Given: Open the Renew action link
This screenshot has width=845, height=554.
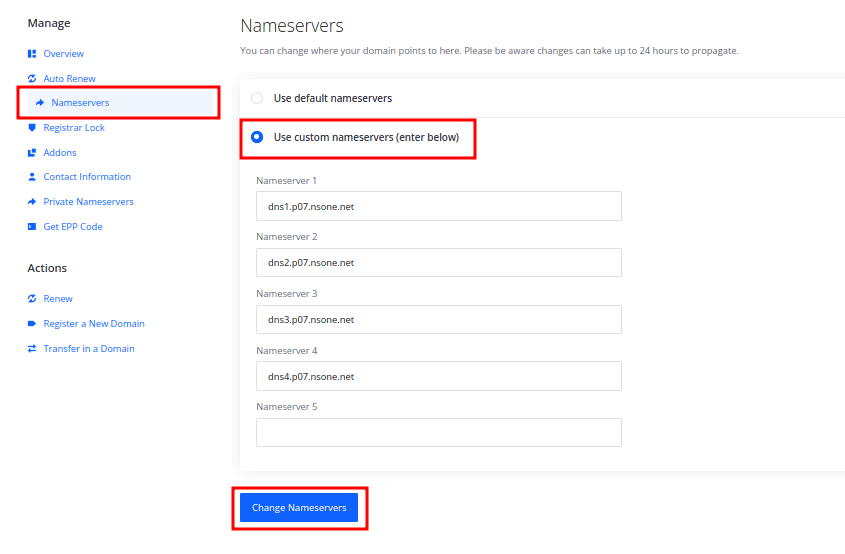Looking at the screenshot, I should point(57,299).
